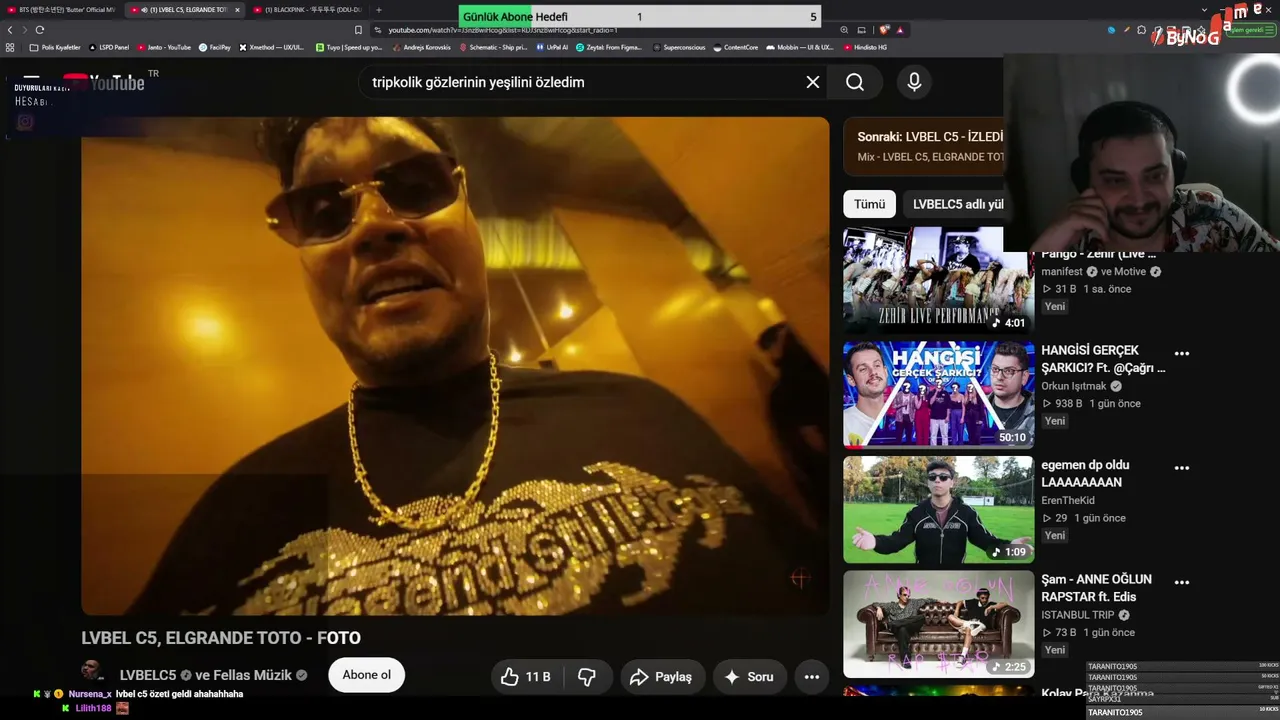Open the browser zoom magnifier icon

(x=845, y=30)
